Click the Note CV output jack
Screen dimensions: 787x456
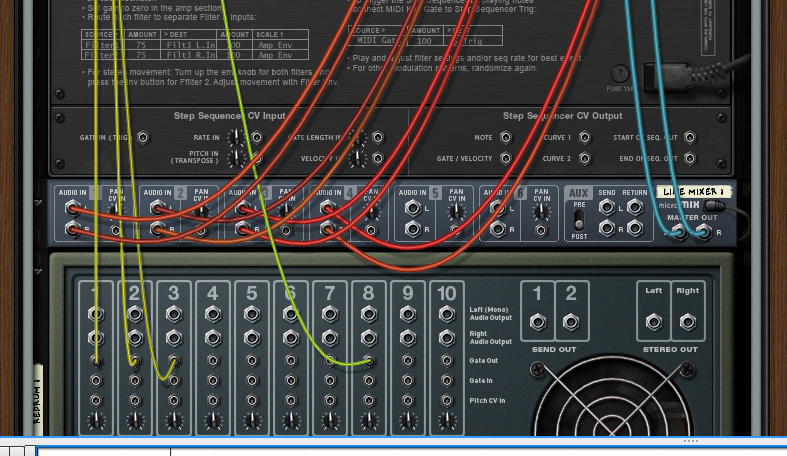pyautogui.click(x=505, y=137)
